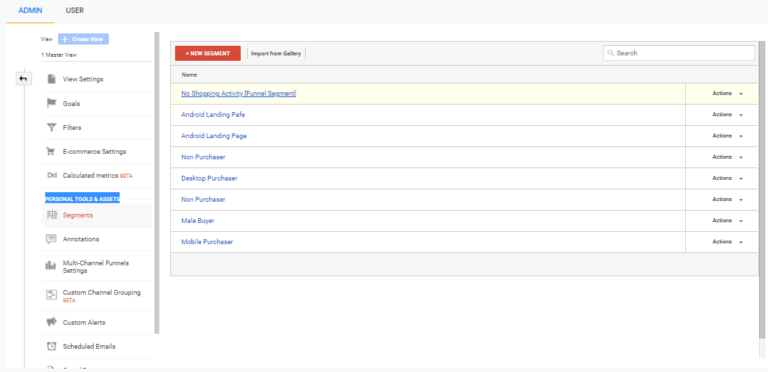Select Segments in sidebar

pyautogui.click(x=78, y=215)
